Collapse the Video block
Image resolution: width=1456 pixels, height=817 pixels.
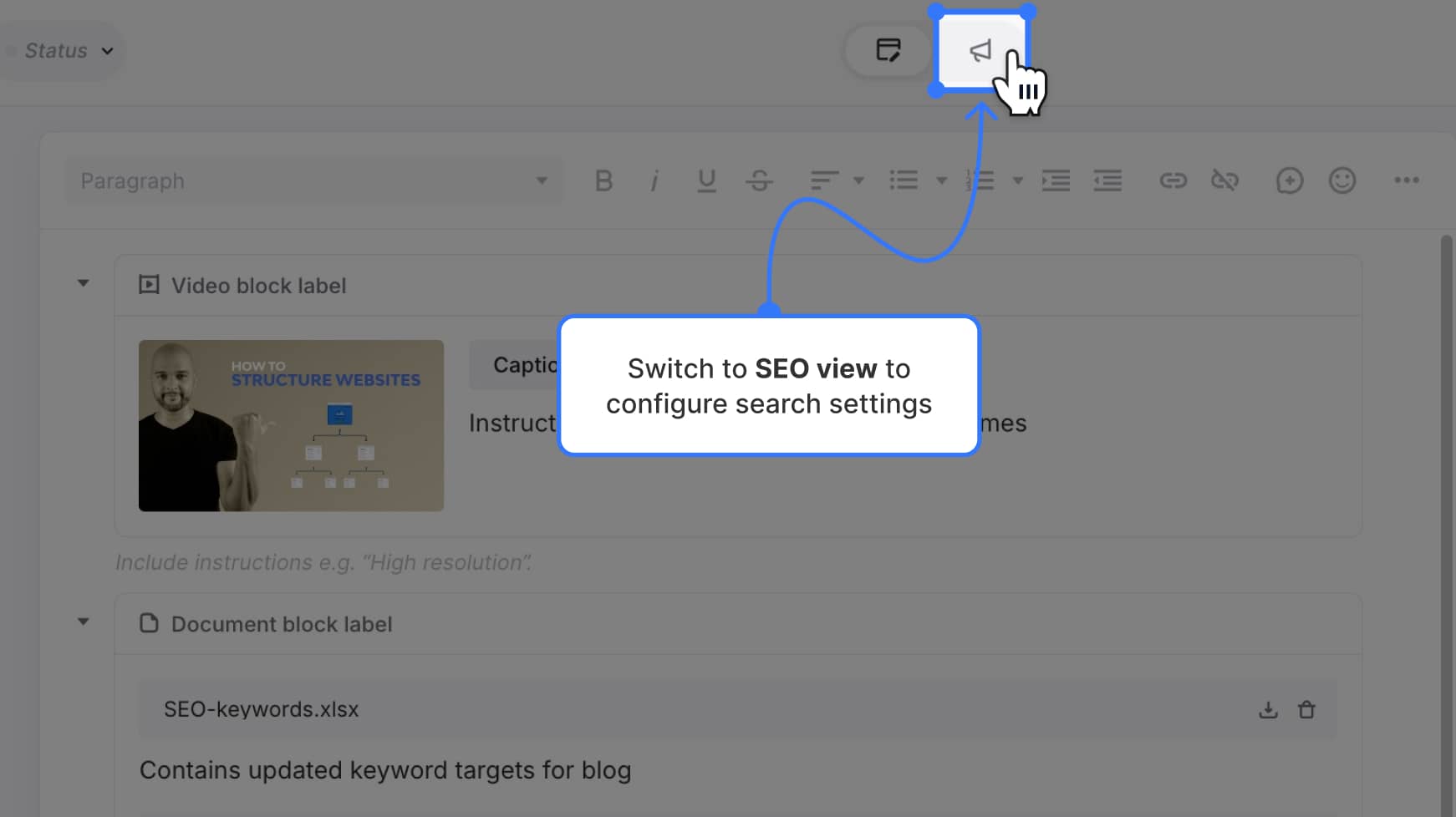[84, 283]
